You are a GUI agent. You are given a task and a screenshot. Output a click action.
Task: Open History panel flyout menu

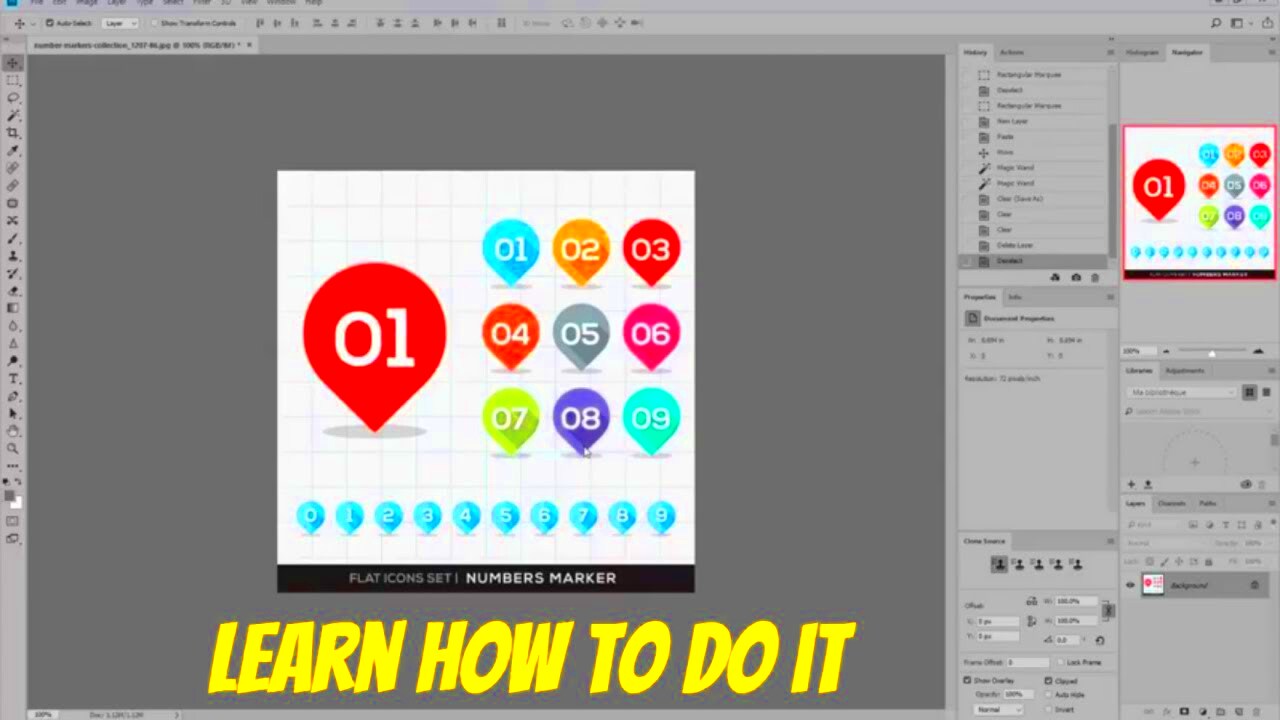[1110, 52]
